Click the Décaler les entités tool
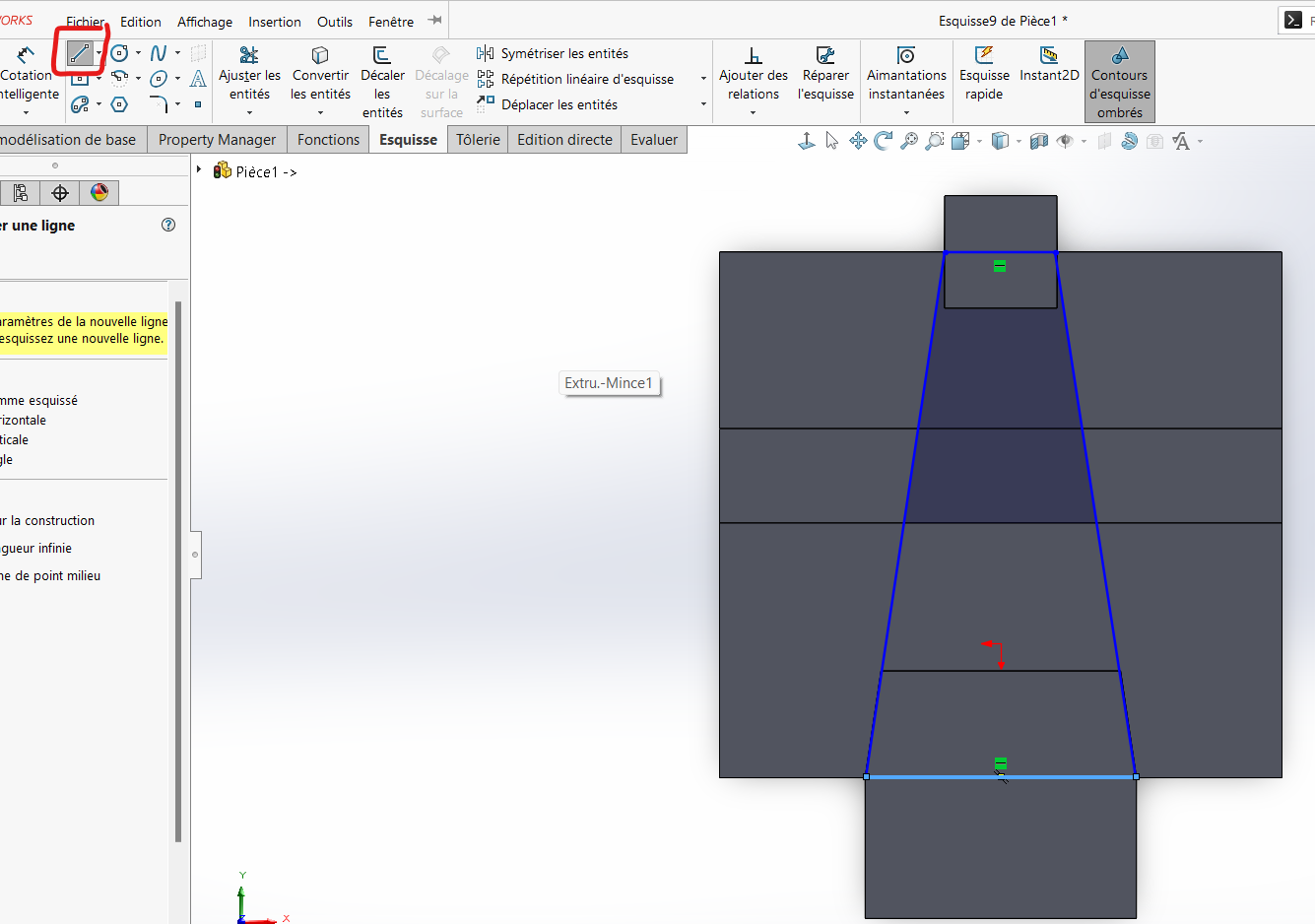Screen dimensions: 1315x924 382,82
